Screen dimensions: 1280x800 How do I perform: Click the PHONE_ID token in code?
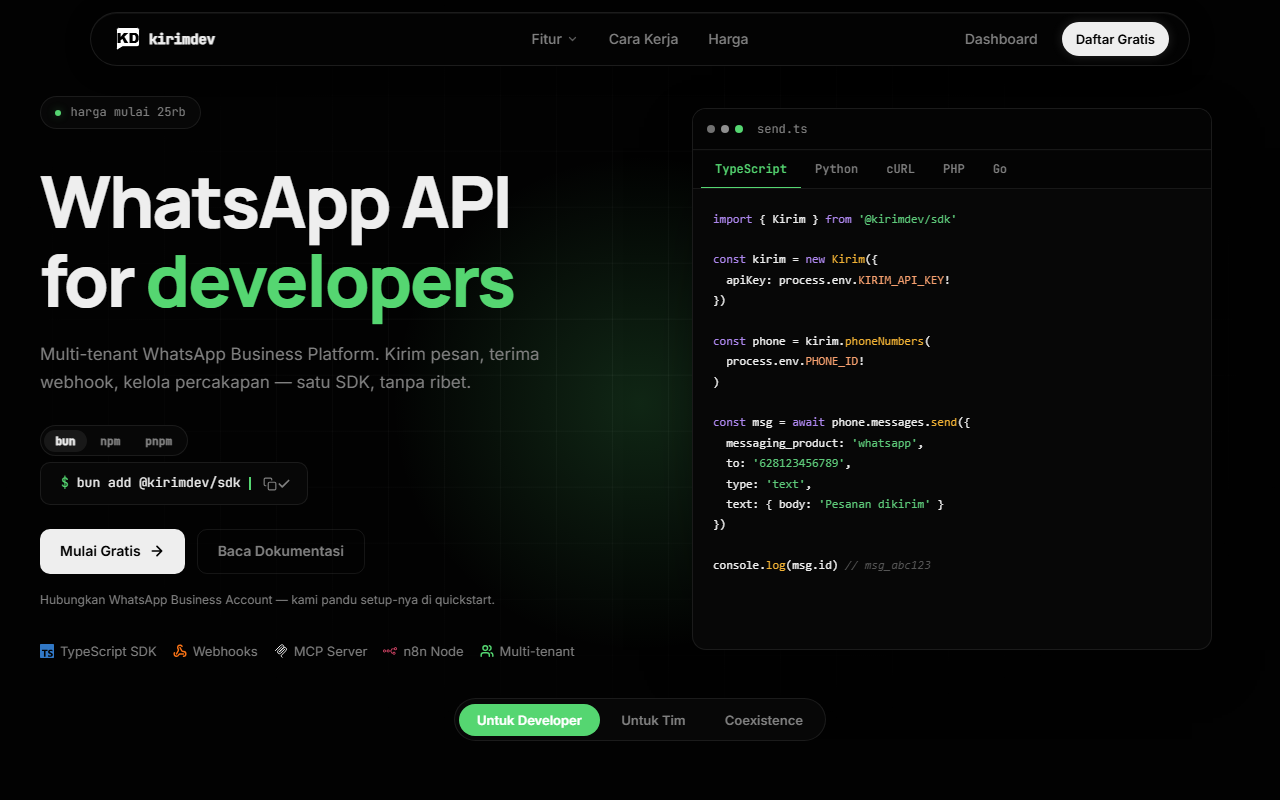click(832, 361)
